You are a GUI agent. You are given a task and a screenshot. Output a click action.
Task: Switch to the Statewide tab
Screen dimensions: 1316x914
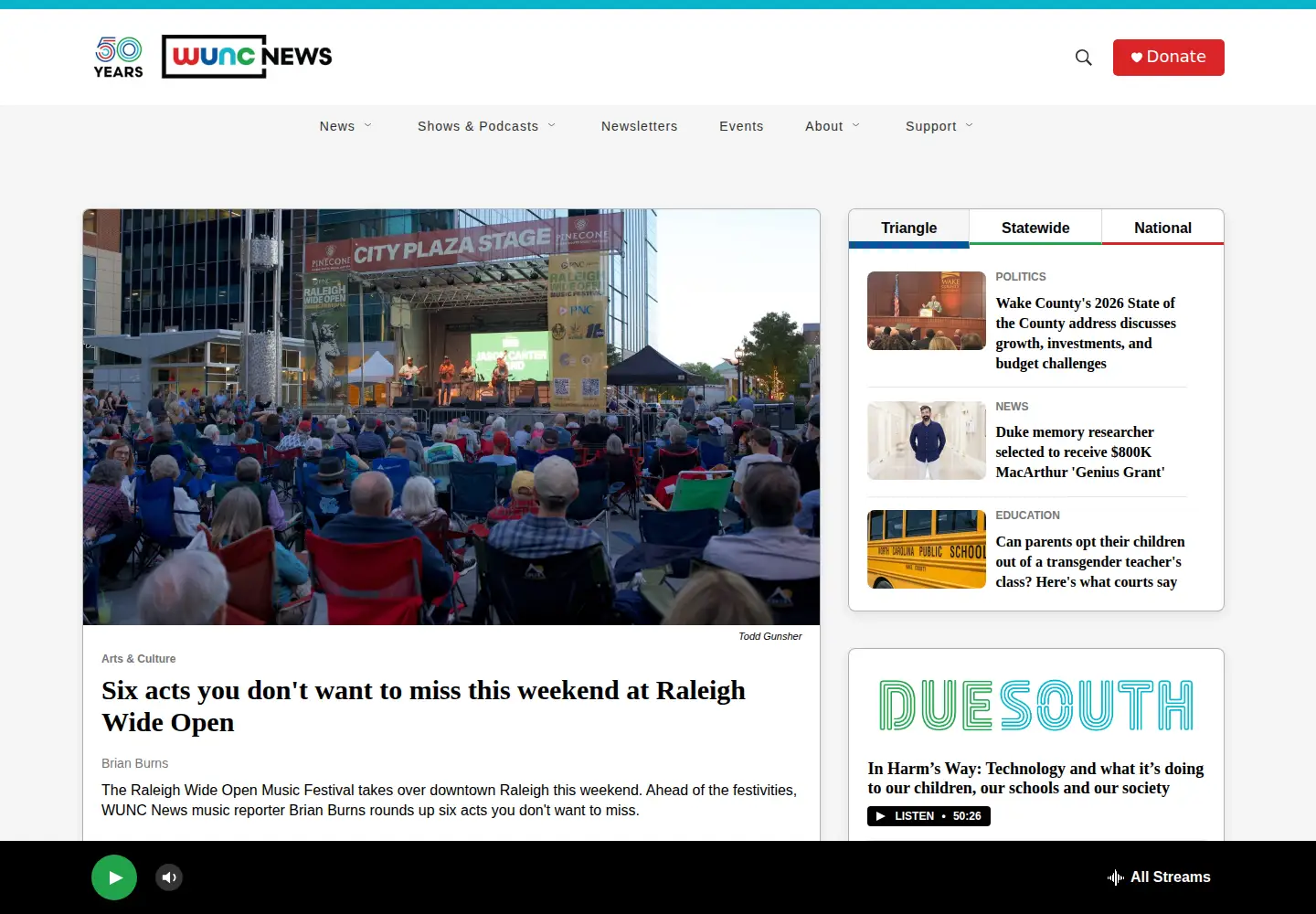(1035, 228)
